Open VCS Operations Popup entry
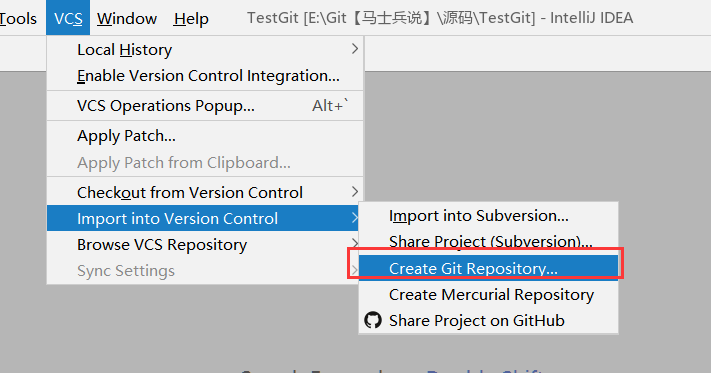Viewport: 711px width, 373px height. coord(205,106)
